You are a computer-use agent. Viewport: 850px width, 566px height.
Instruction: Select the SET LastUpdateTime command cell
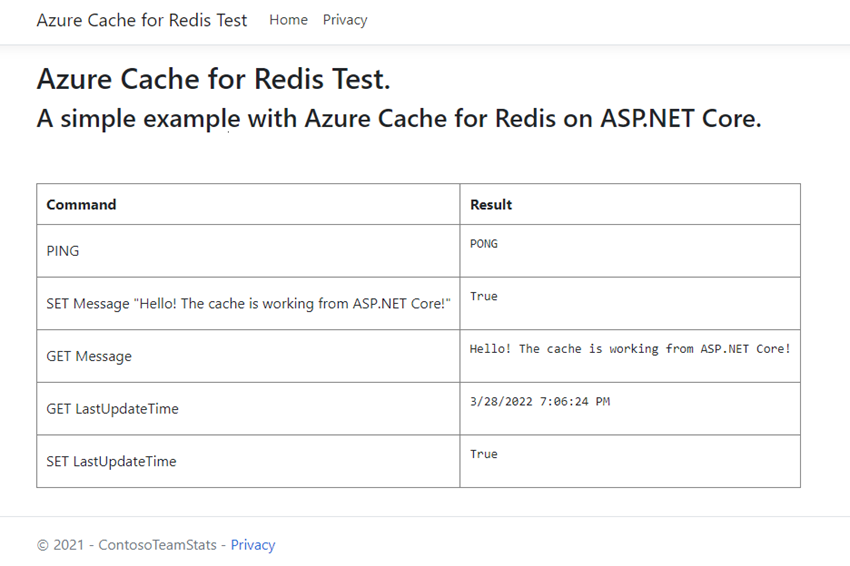coord(111,462)
